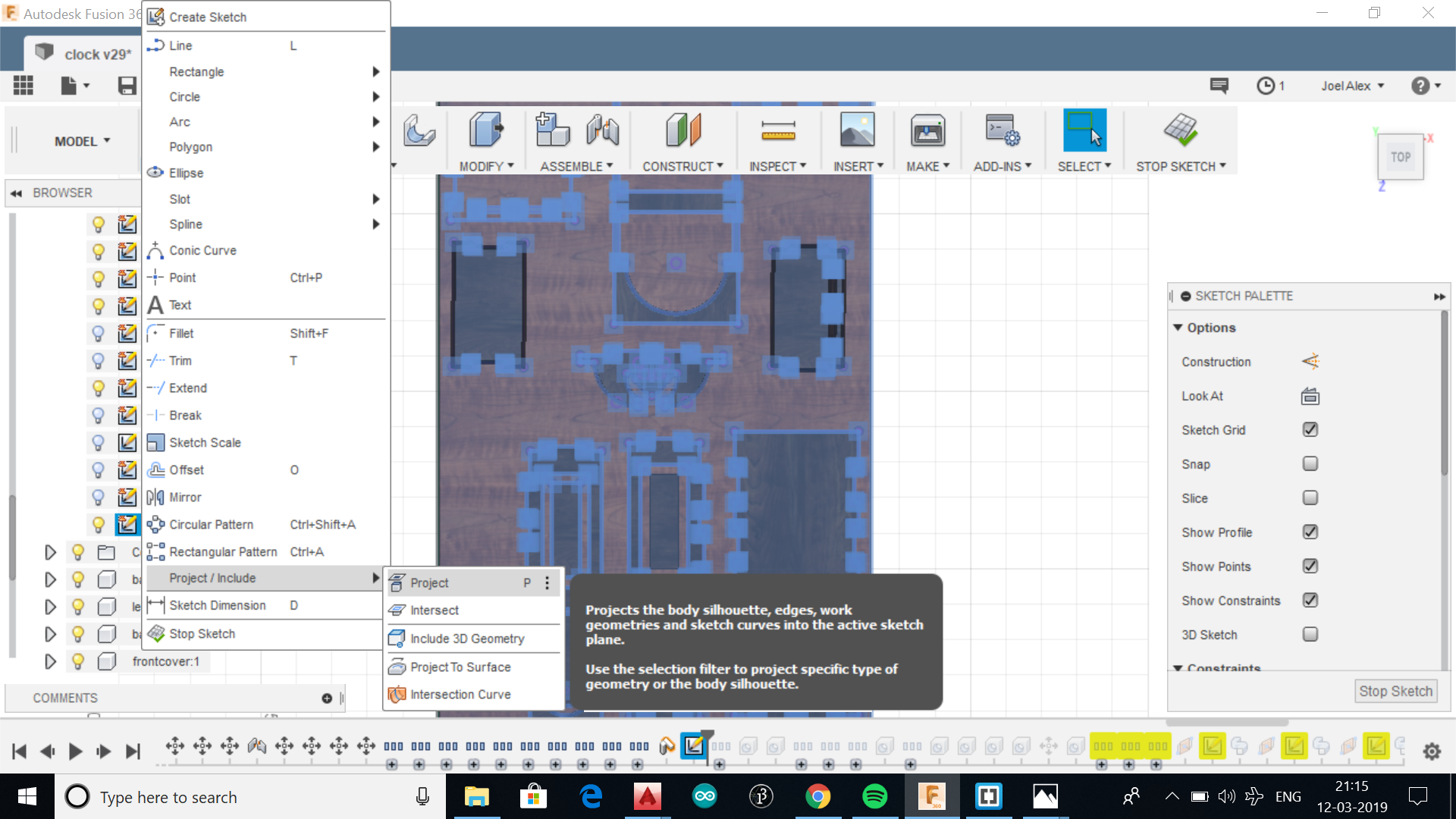Click the Make 3D print icon

[927, 130]
